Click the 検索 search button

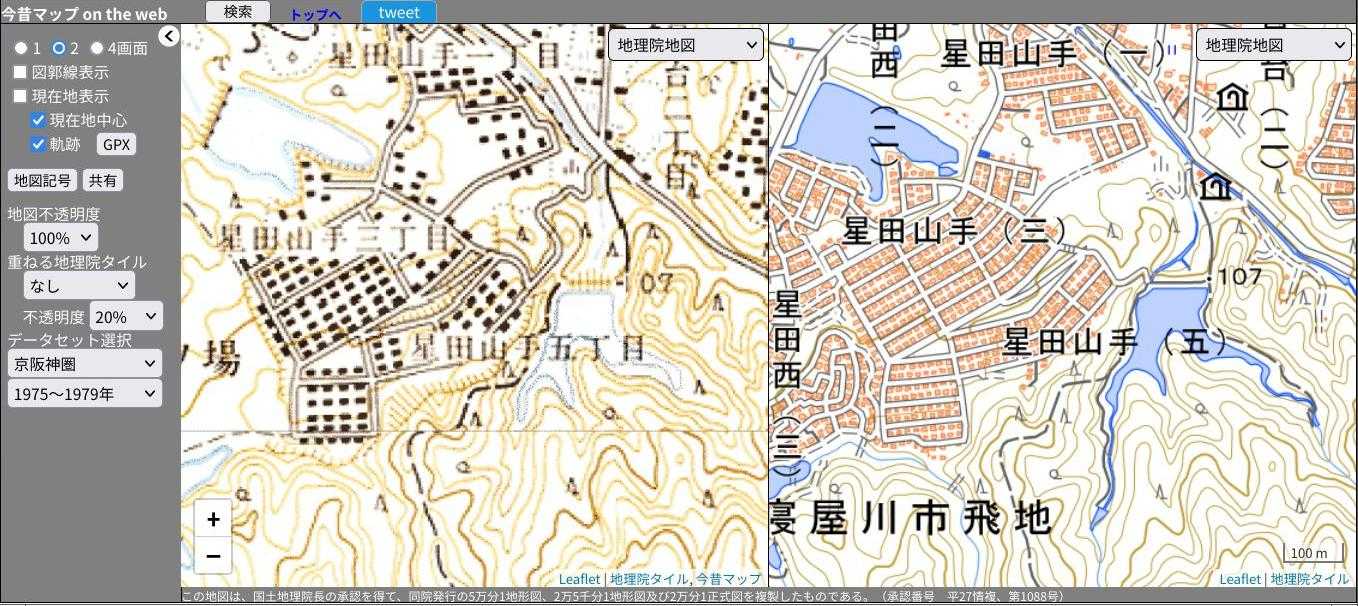coord(238,12)
